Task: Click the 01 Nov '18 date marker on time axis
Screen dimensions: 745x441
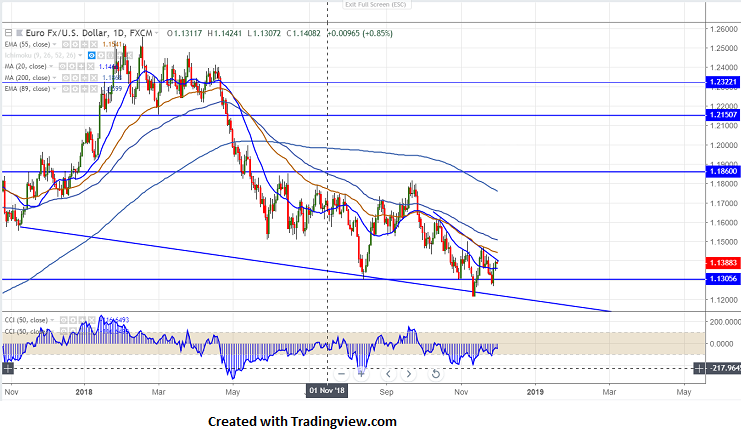Action: 327,391
